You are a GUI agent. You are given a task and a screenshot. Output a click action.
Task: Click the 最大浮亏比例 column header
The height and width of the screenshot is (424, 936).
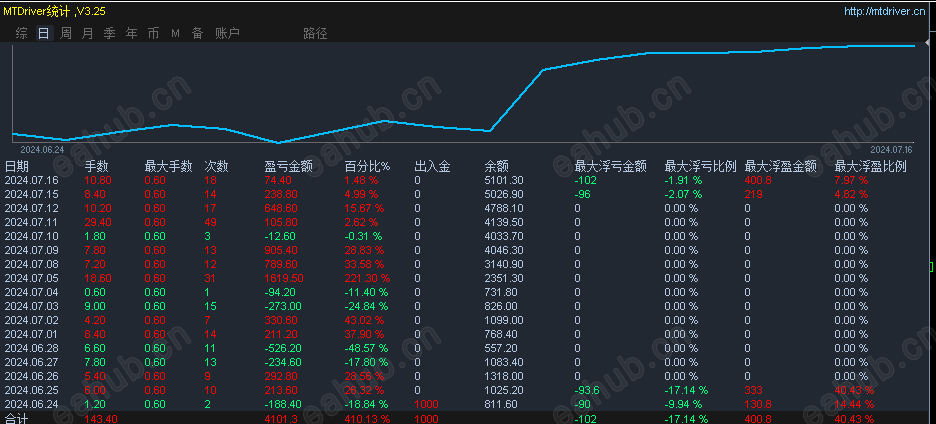coord(701,166)
